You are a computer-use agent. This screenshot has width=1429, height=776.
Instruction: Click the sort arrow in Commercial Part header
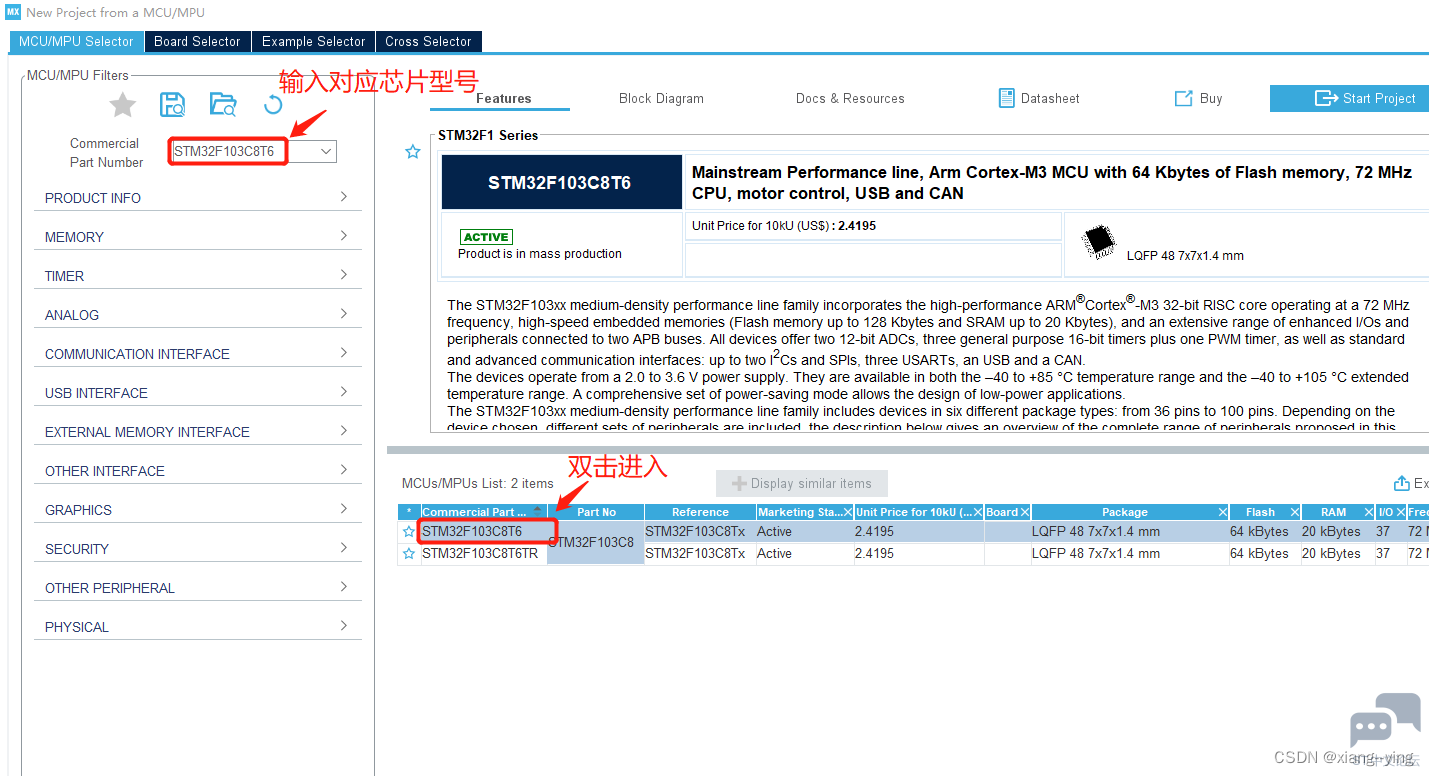point(537,512)
